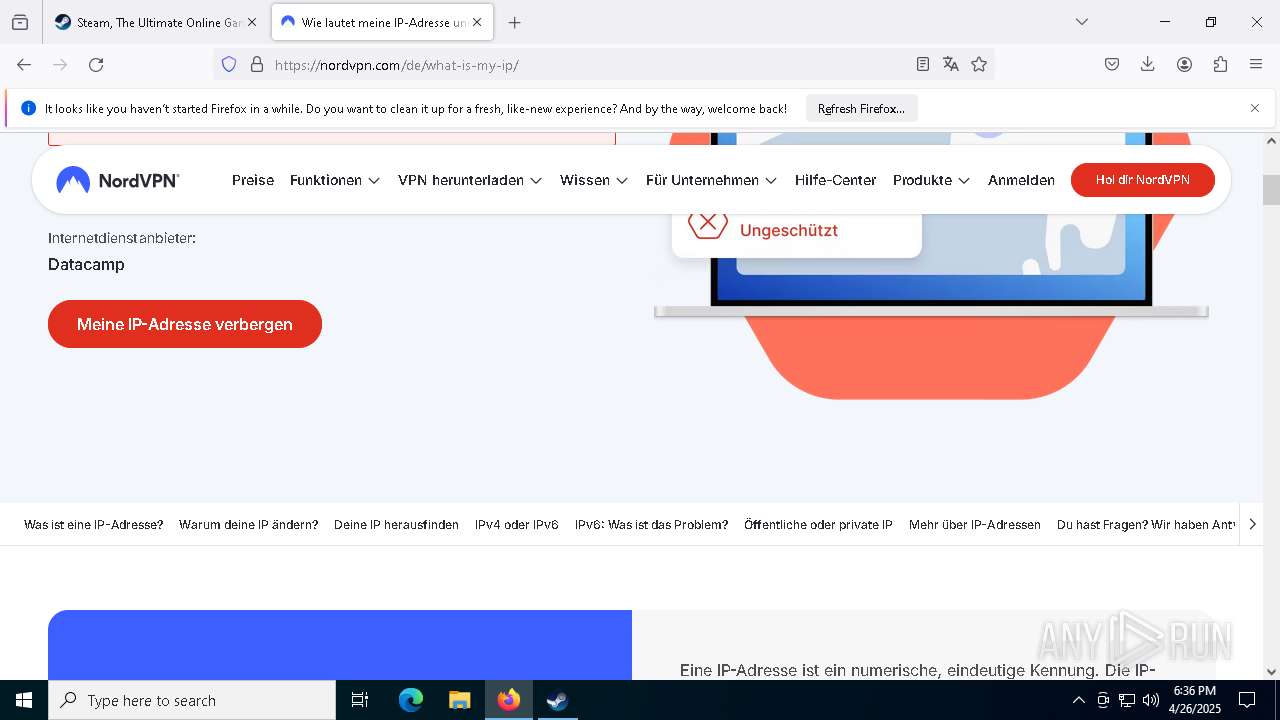Click the Ungeschützt status cross icon
The width and height of the screenshot is (1280, 720).
(708, 224)
